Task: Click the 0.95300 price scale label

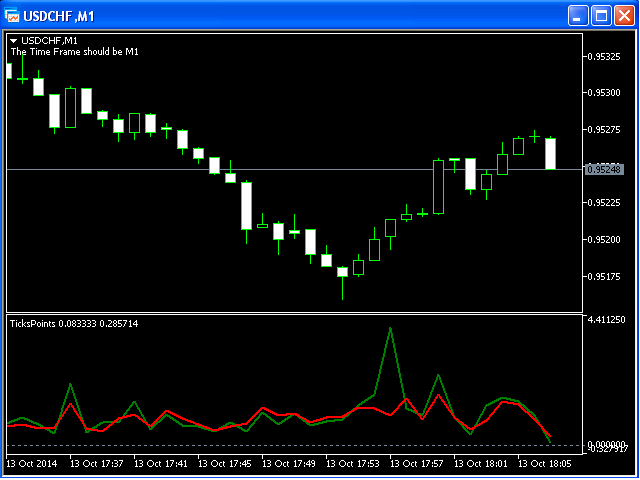Action: 606,93
